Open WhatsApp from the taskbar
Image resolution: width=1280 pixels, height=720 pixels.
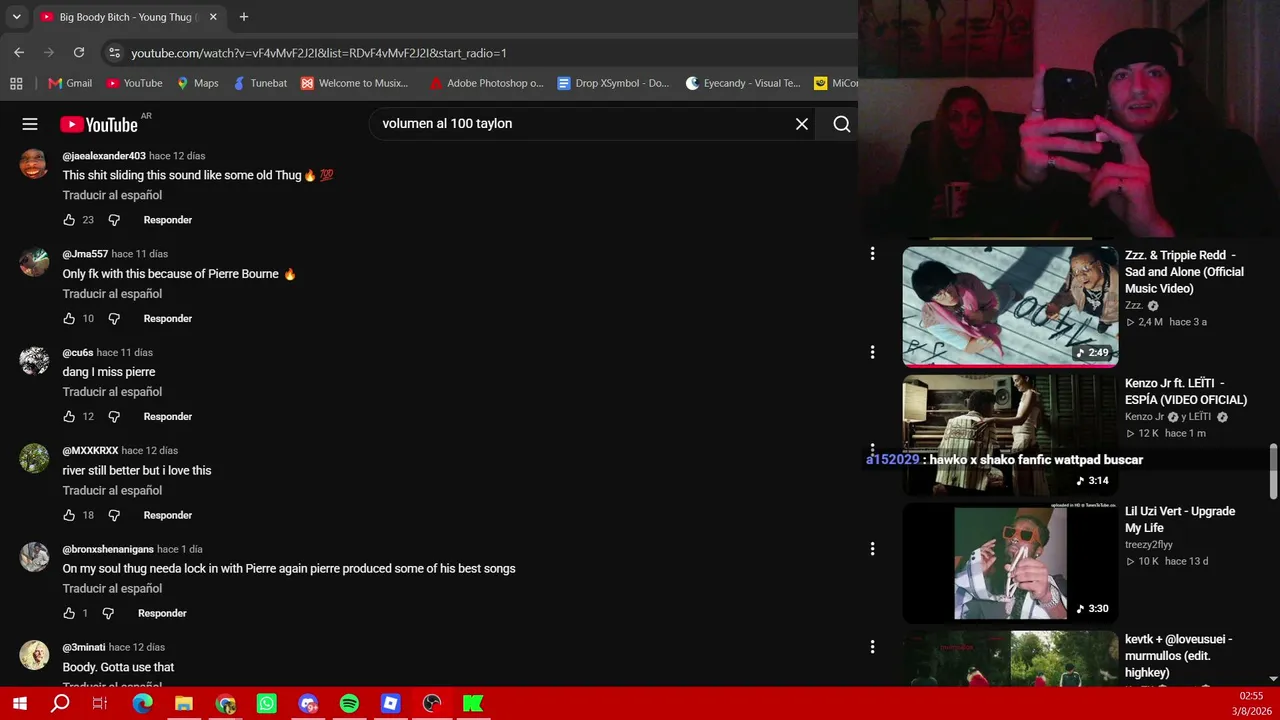coord(266,704)
